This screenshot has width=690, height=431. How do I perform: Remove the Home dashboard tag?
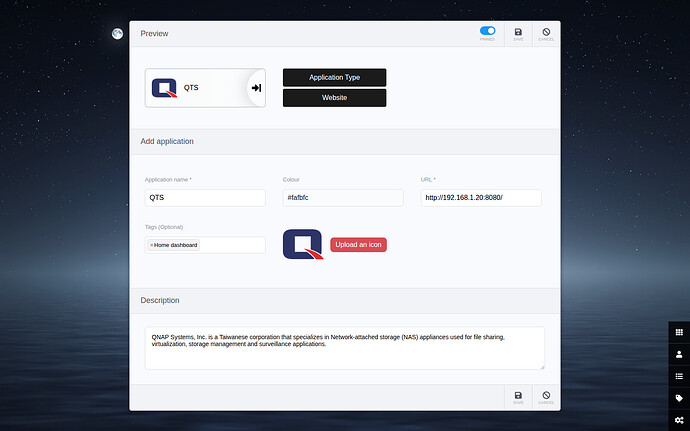point(151,245)
